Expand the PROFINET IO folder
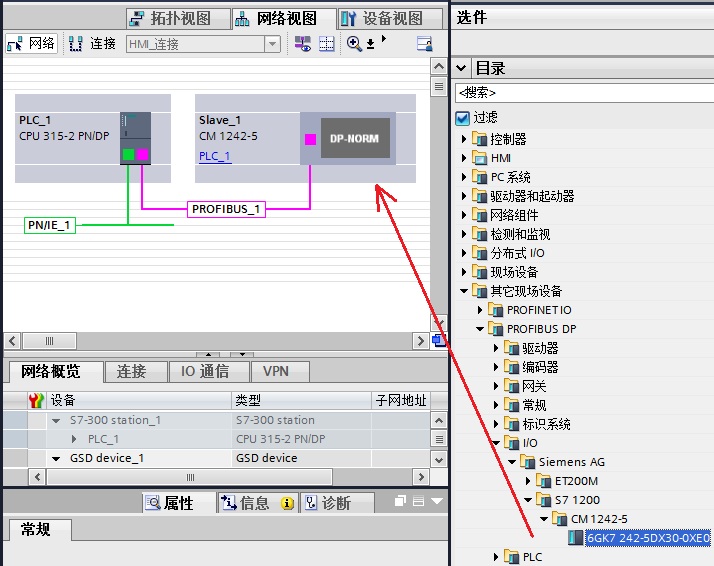The width and height of the screenshot is (714, 566). click(479, 310)
